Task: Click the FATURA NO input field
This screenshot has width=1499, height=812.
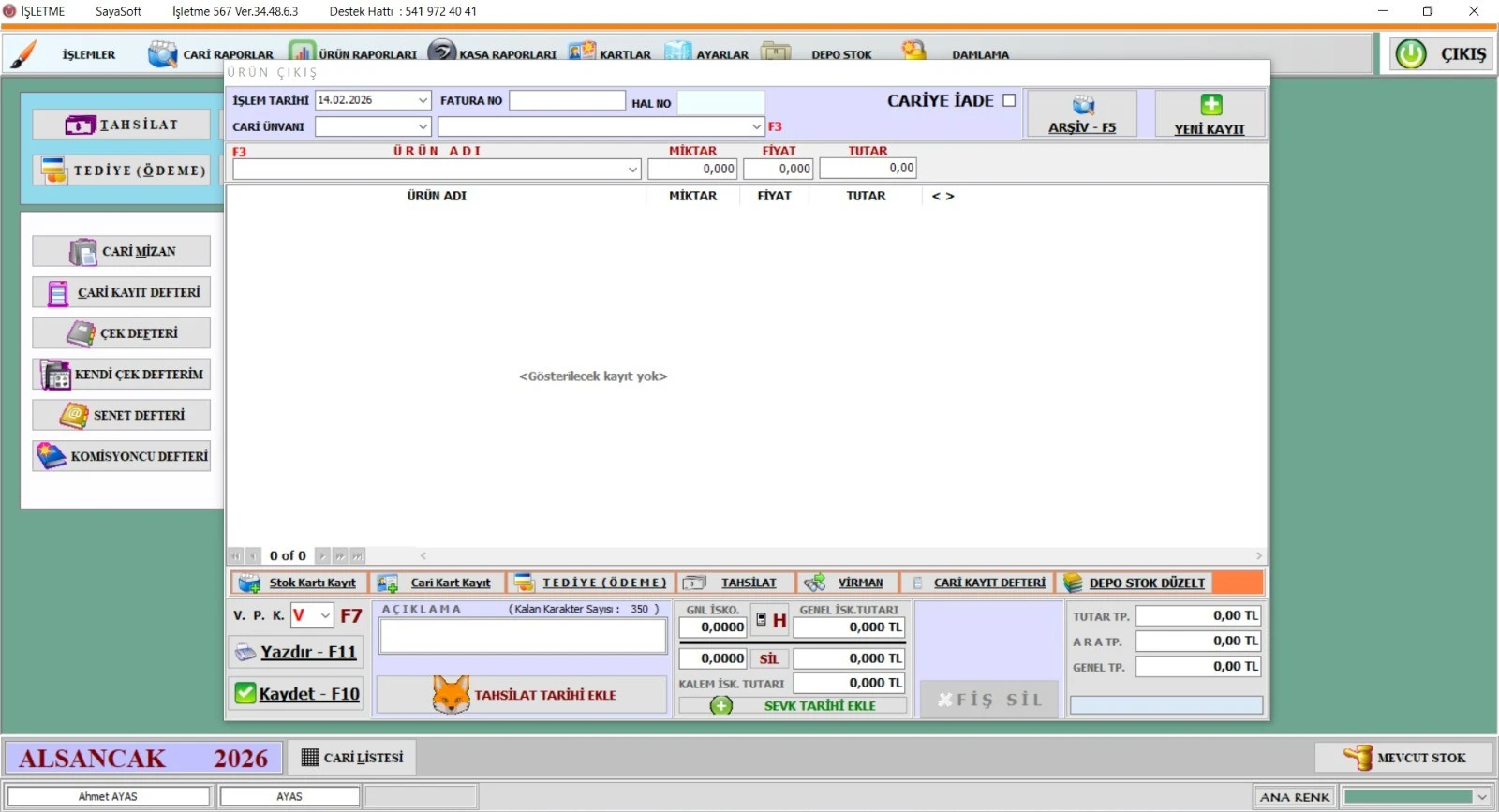Action: point(567,100)
